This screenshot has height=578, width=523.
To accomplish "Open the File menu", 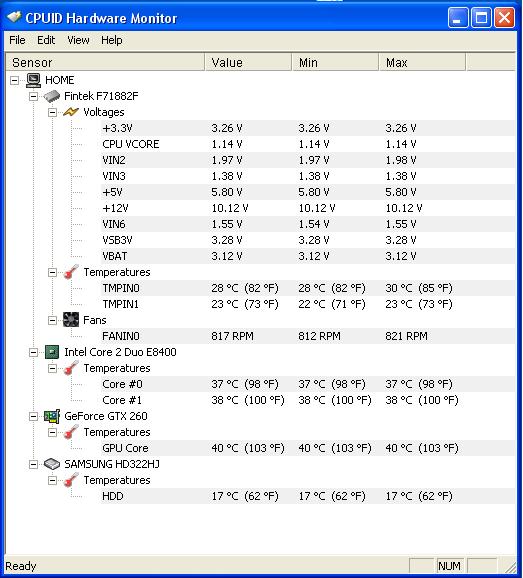I will coord(17,40).
